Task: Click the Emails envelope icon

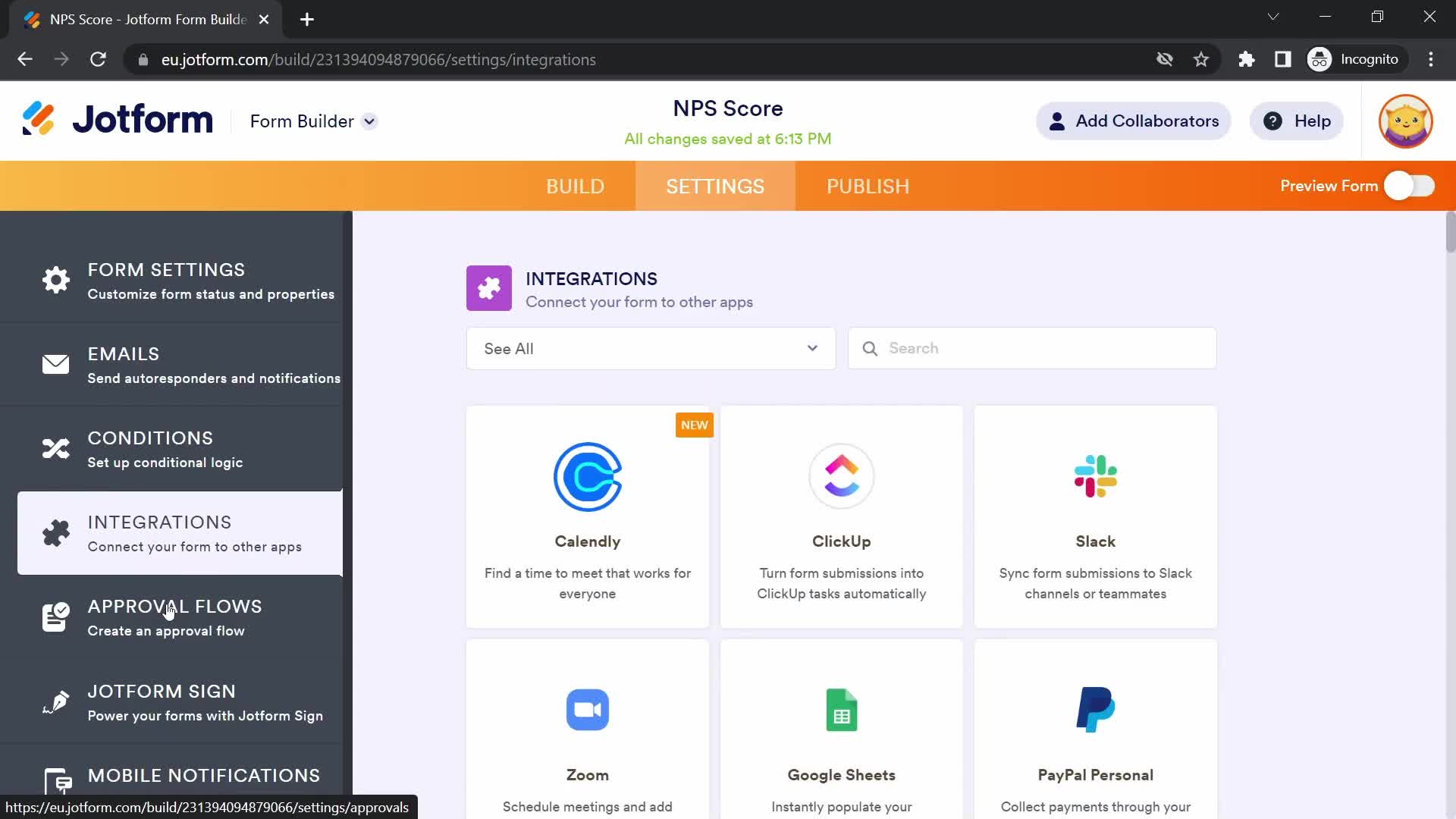Action: click(x=54, y=365)
